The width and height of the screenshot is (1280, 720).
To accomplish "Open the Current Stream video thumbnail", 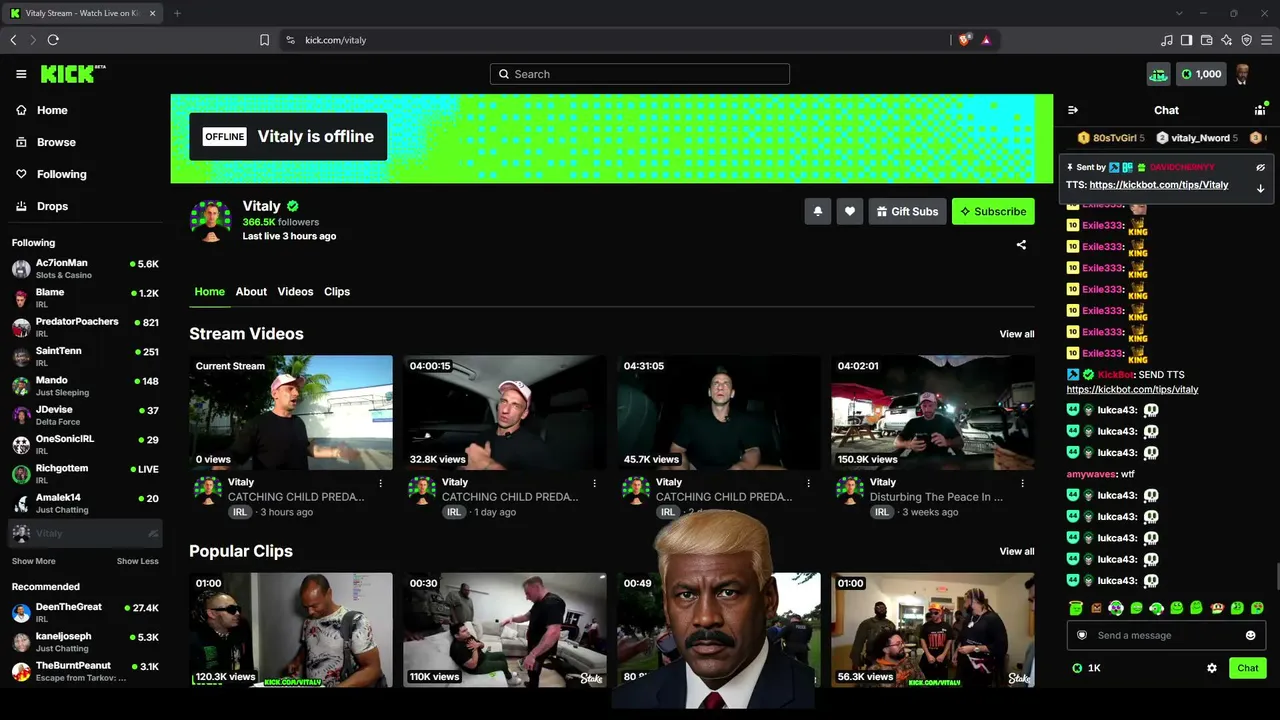I will (291, 412).
